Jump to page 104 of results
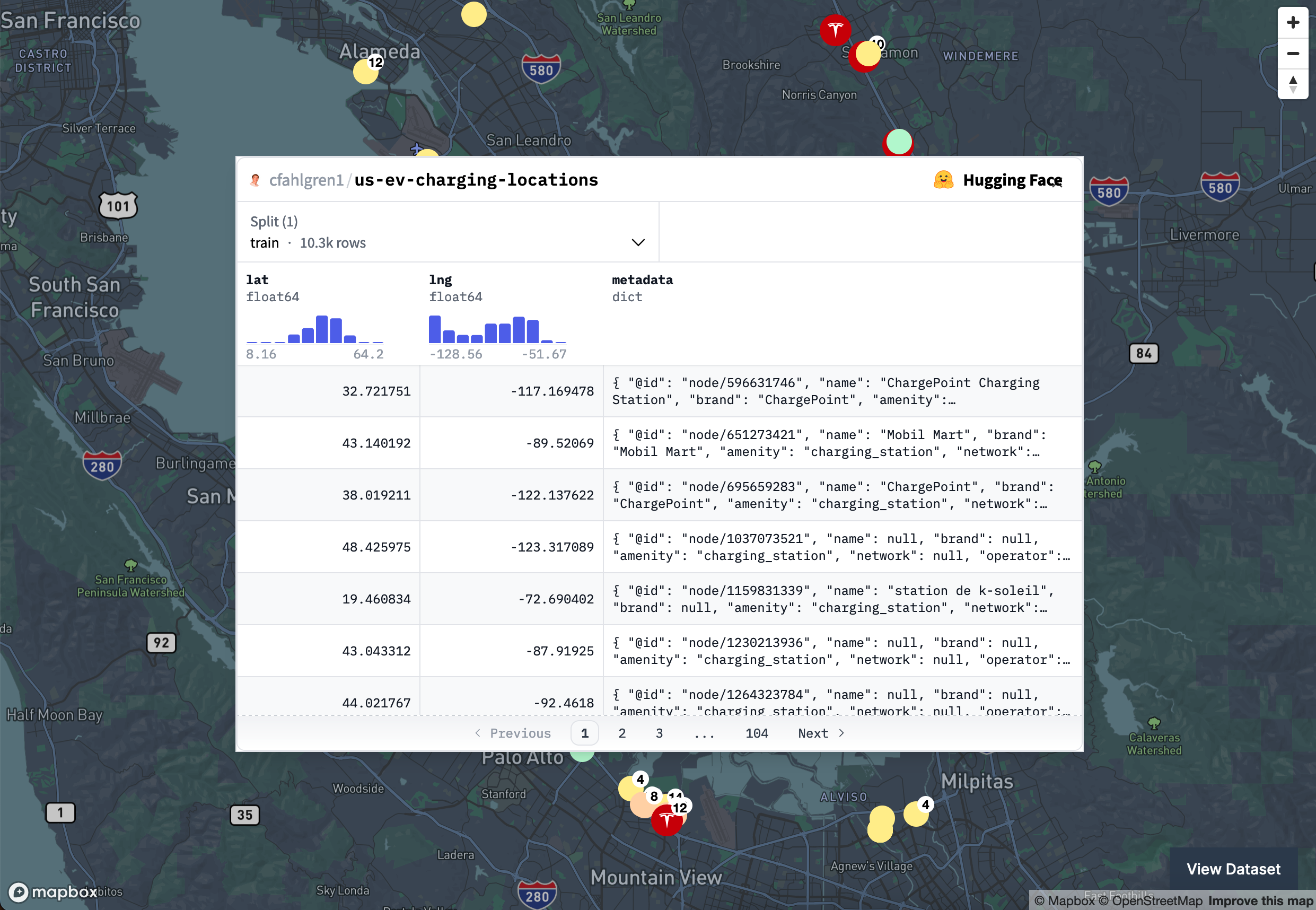Viewport: 1316px width, 910px height. click(x=756, y=733)
